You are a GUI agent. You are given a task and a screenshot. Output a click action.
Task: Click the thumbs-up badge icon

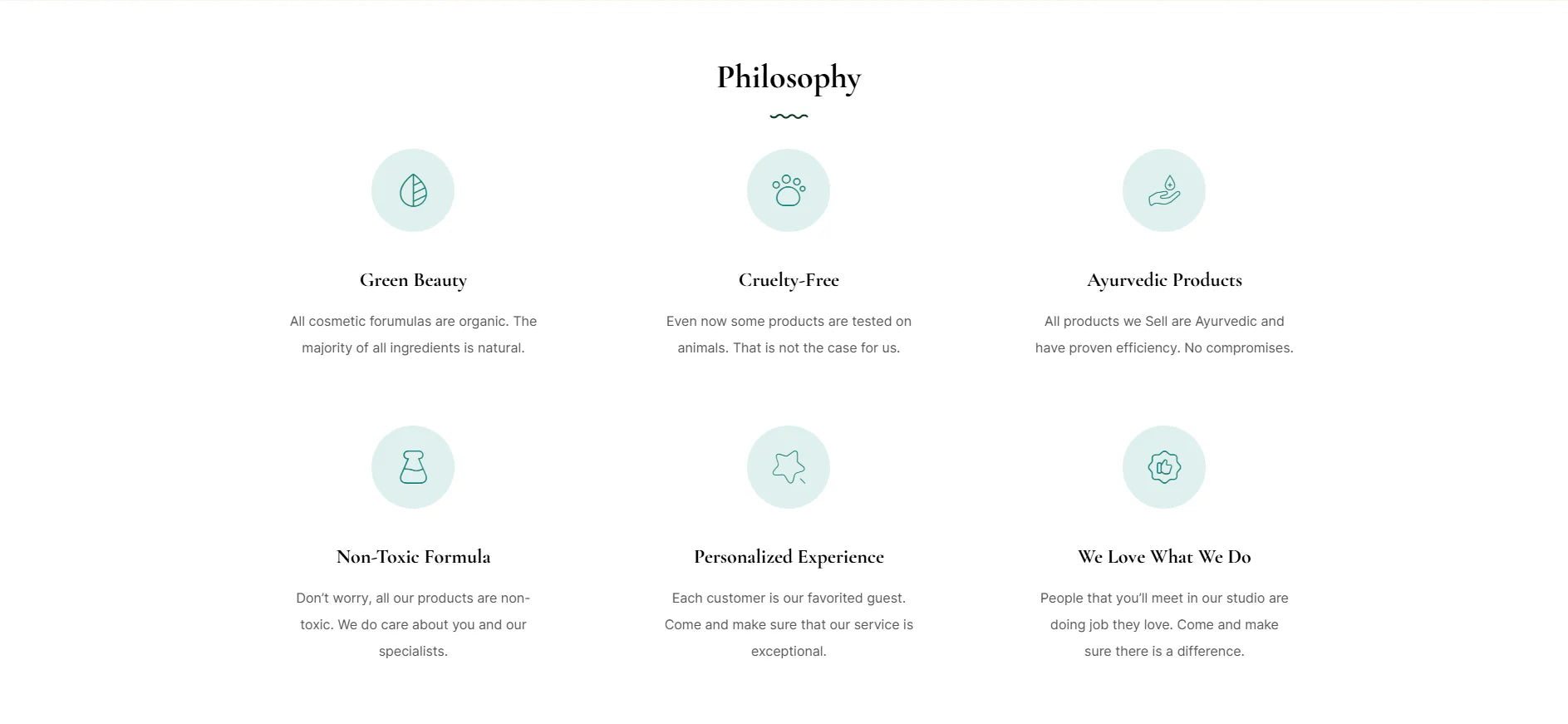(1164, 467)
